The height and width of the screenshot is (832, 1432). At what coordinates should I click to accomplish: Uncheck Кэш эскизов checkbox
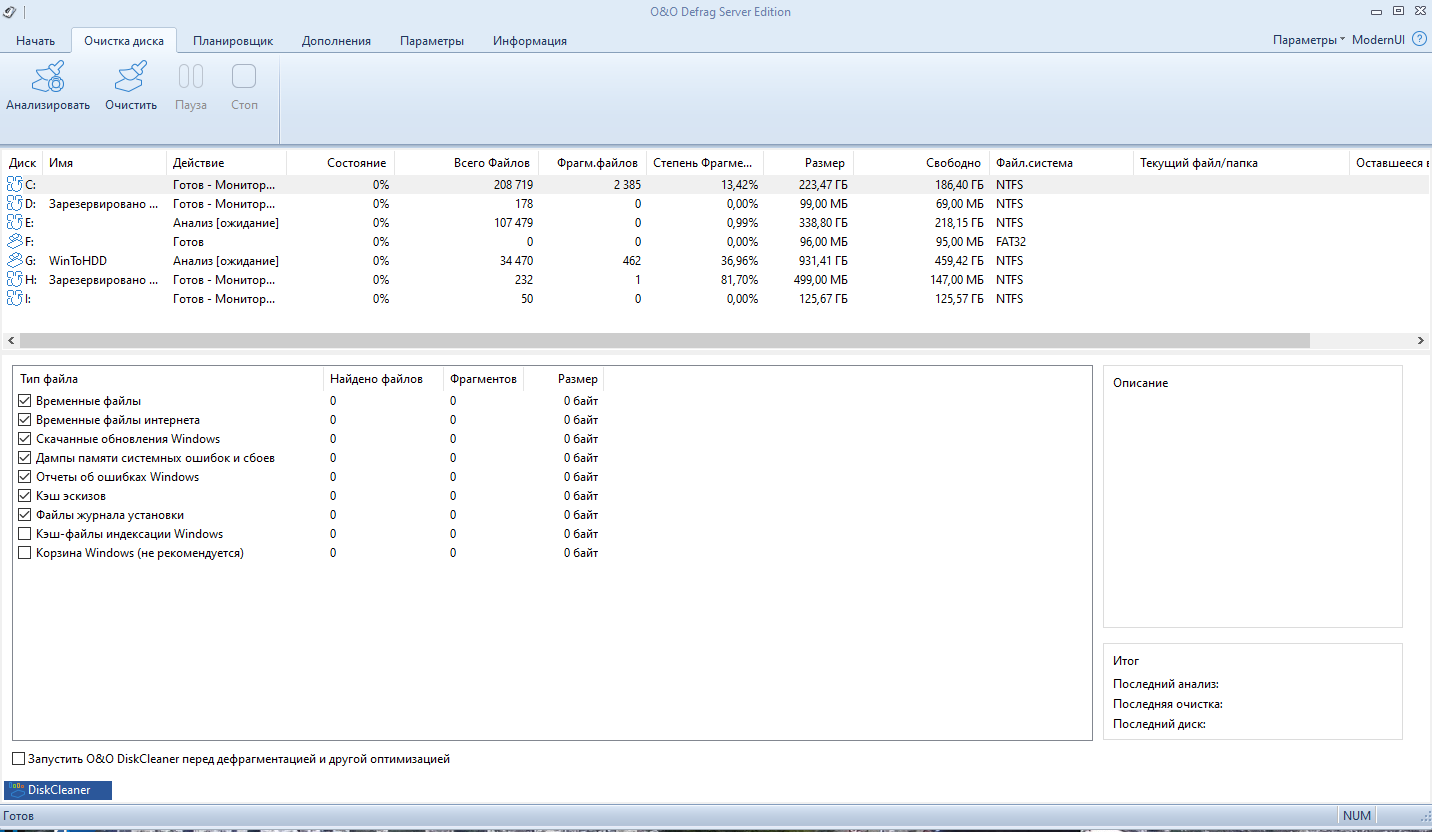[25, 496]
